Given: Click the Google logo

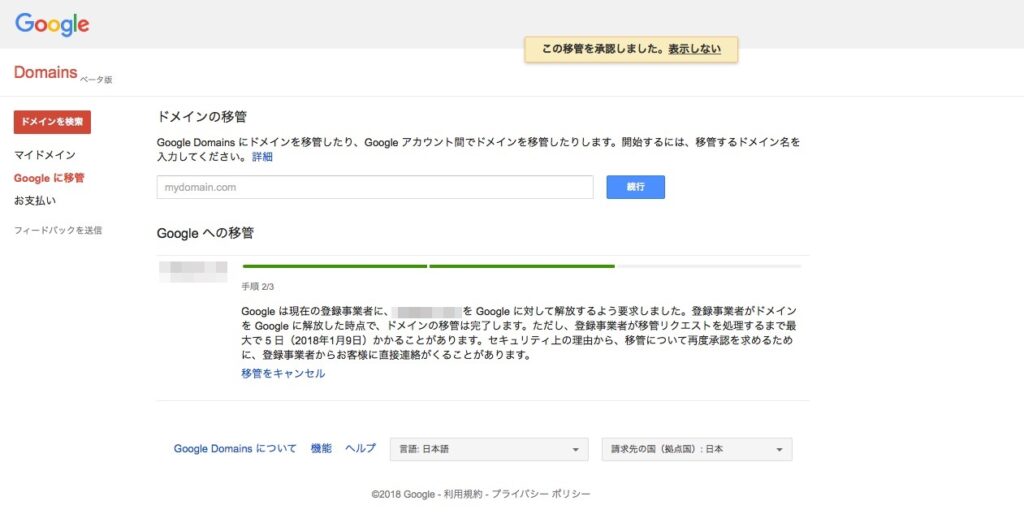Looking at the screenshot, I should tap(52, 25).
